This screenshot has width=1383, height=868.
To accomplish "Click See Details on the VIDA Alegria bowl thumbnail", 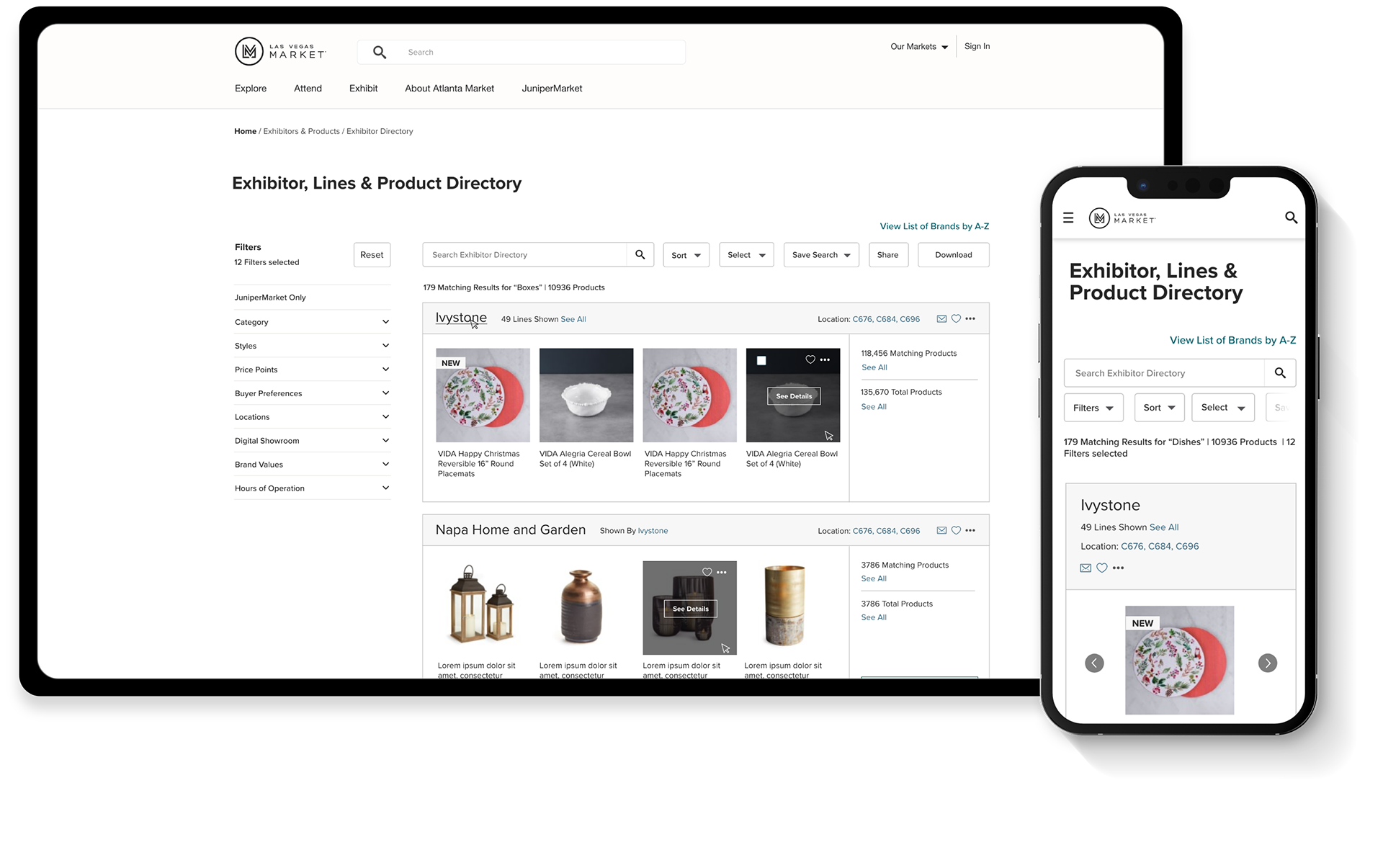I will click(x=794, y=396).
